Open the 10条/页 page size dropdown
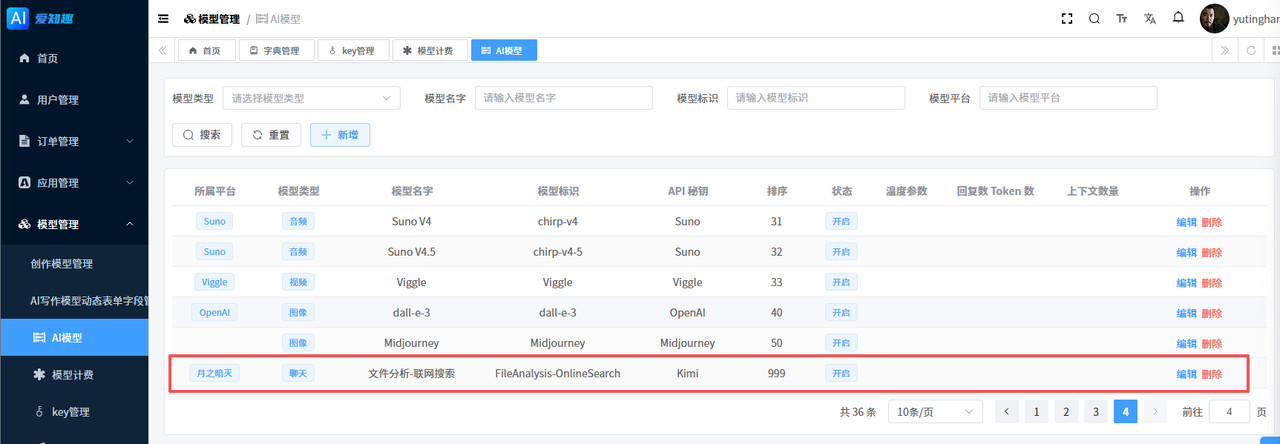Screen dimensions: 1280x444 coord(935,412)
